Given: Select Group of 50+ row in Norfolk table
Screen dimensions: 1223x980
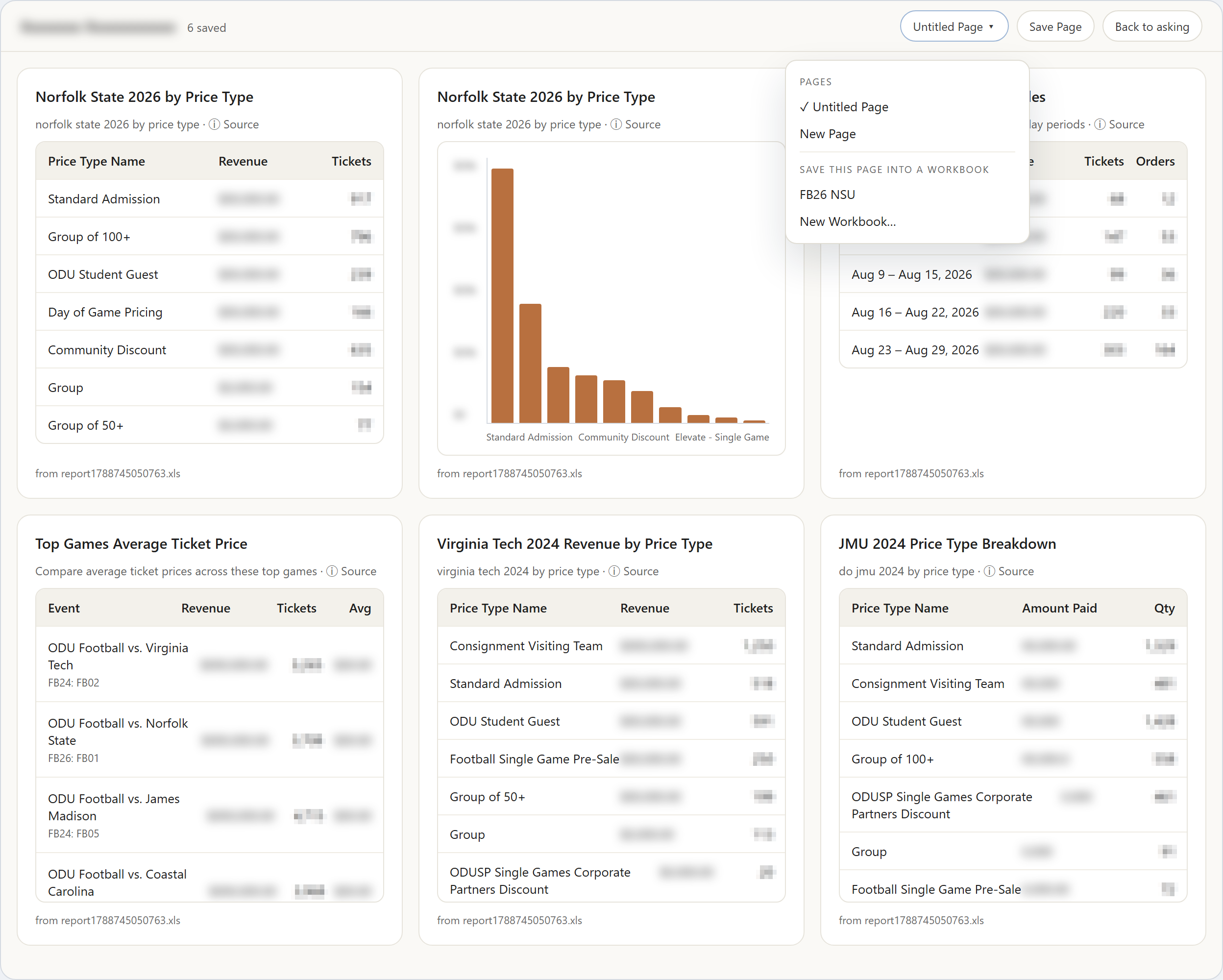Looking at the screenshot, I should tap(209, 425).
